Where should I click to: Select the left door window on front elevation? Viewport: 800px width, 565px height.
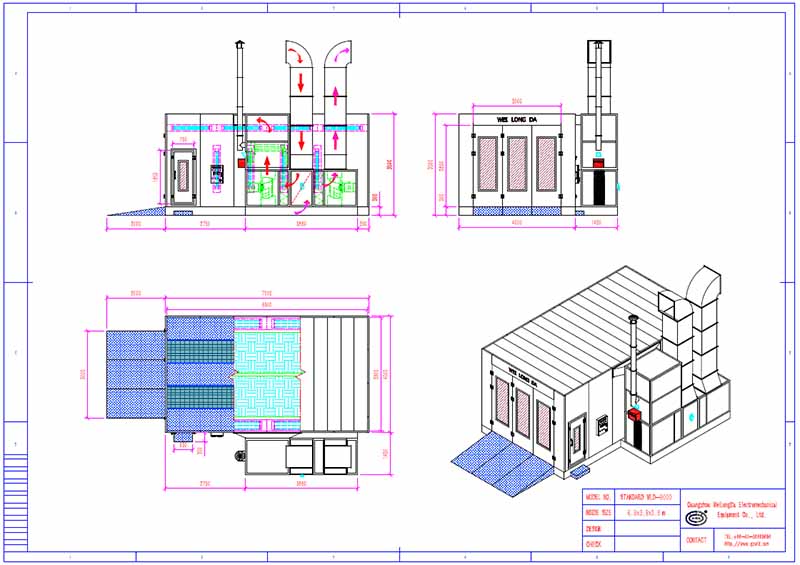point(488,164)
